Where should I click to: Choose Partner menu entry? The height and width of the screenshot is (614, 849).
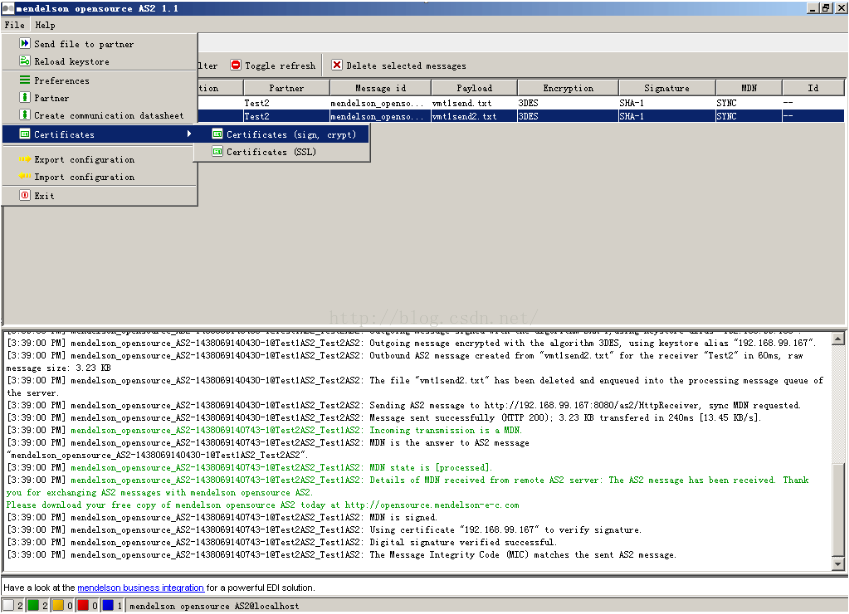pos(100,97)
